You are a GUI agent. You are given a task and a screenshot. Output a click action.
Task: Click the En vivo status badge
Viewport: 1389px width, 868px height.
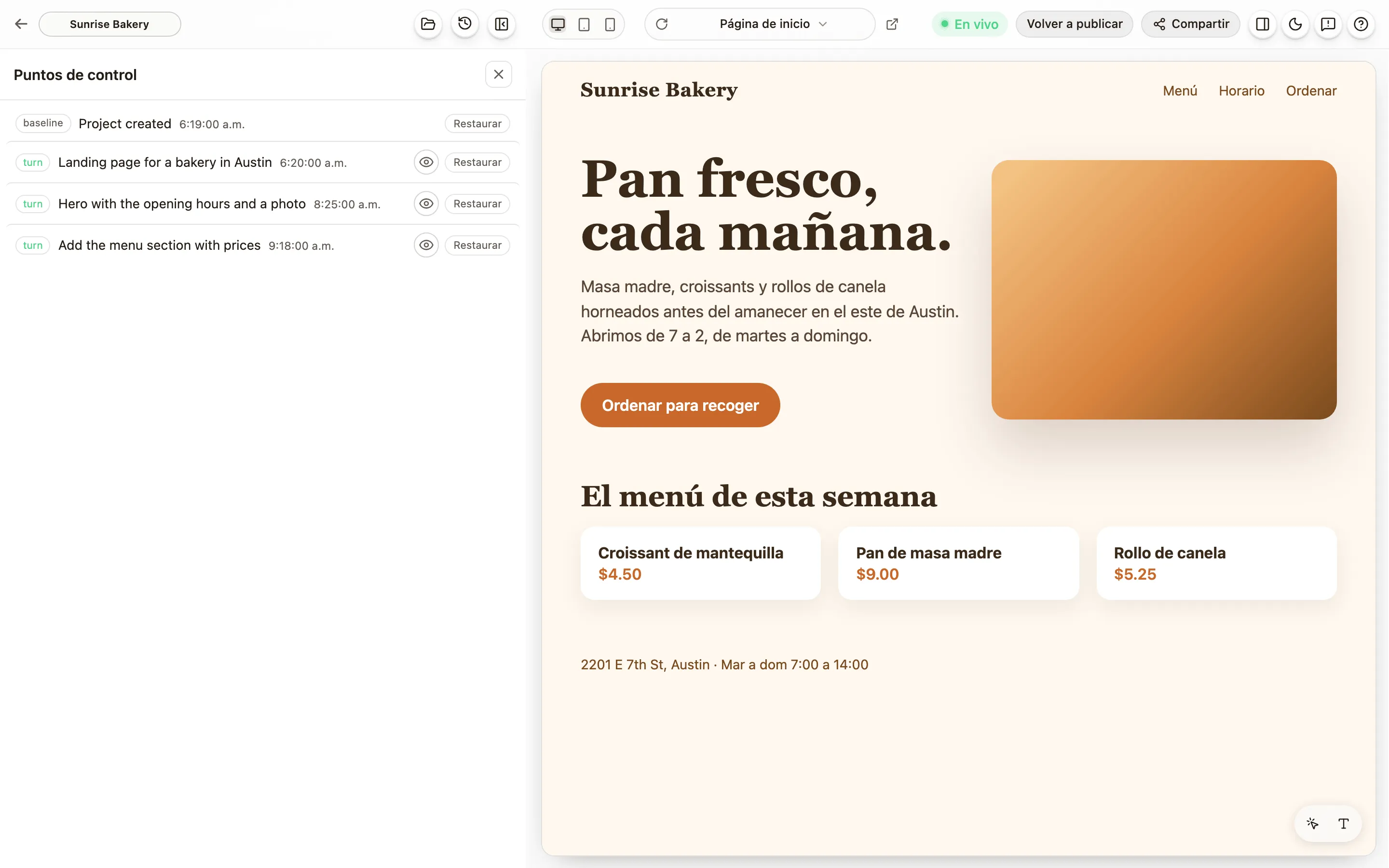pyautogui.click(x=969, y=24)
